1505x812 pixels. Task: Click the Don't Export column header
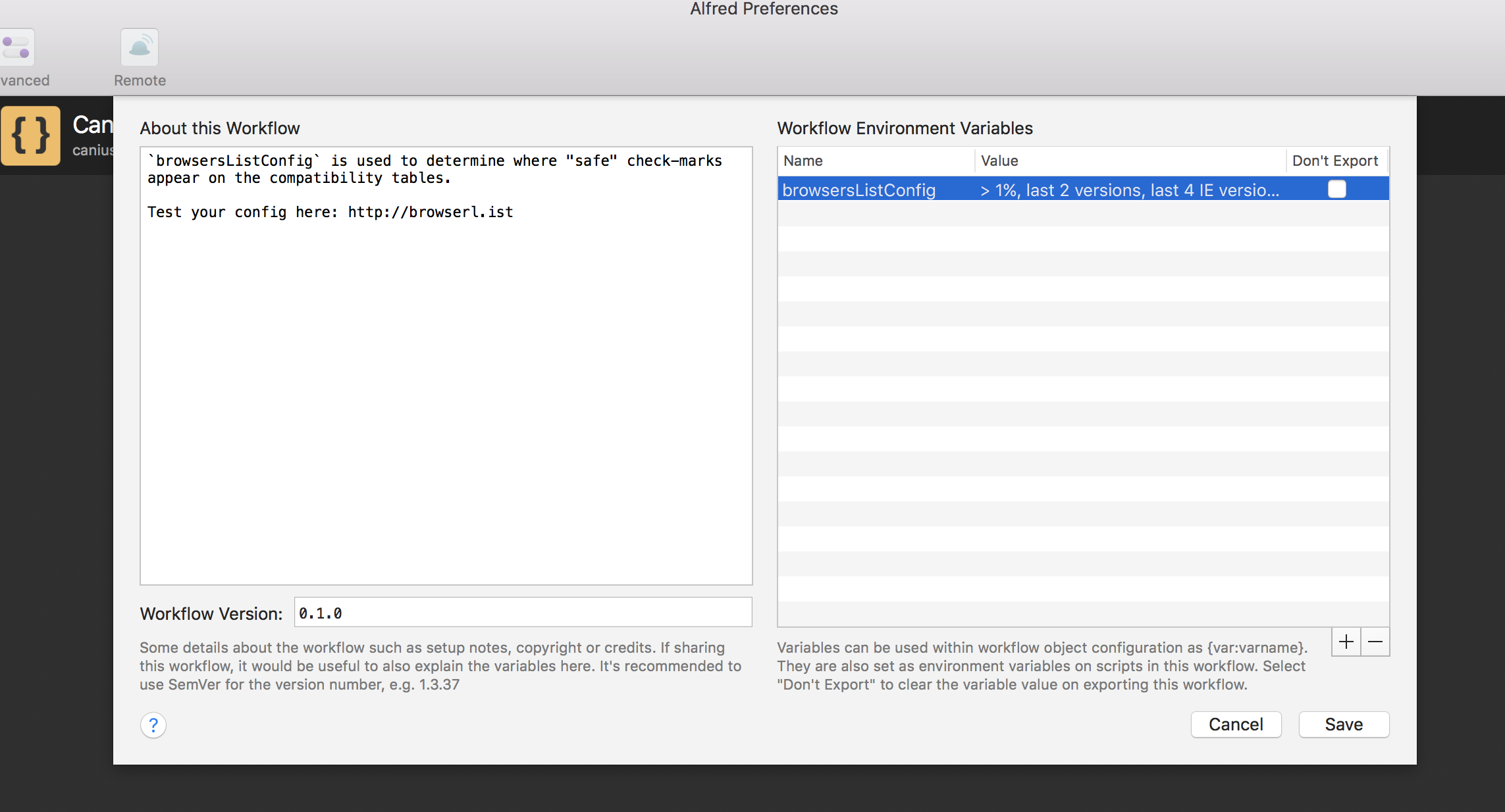[x=1336, y=161]
